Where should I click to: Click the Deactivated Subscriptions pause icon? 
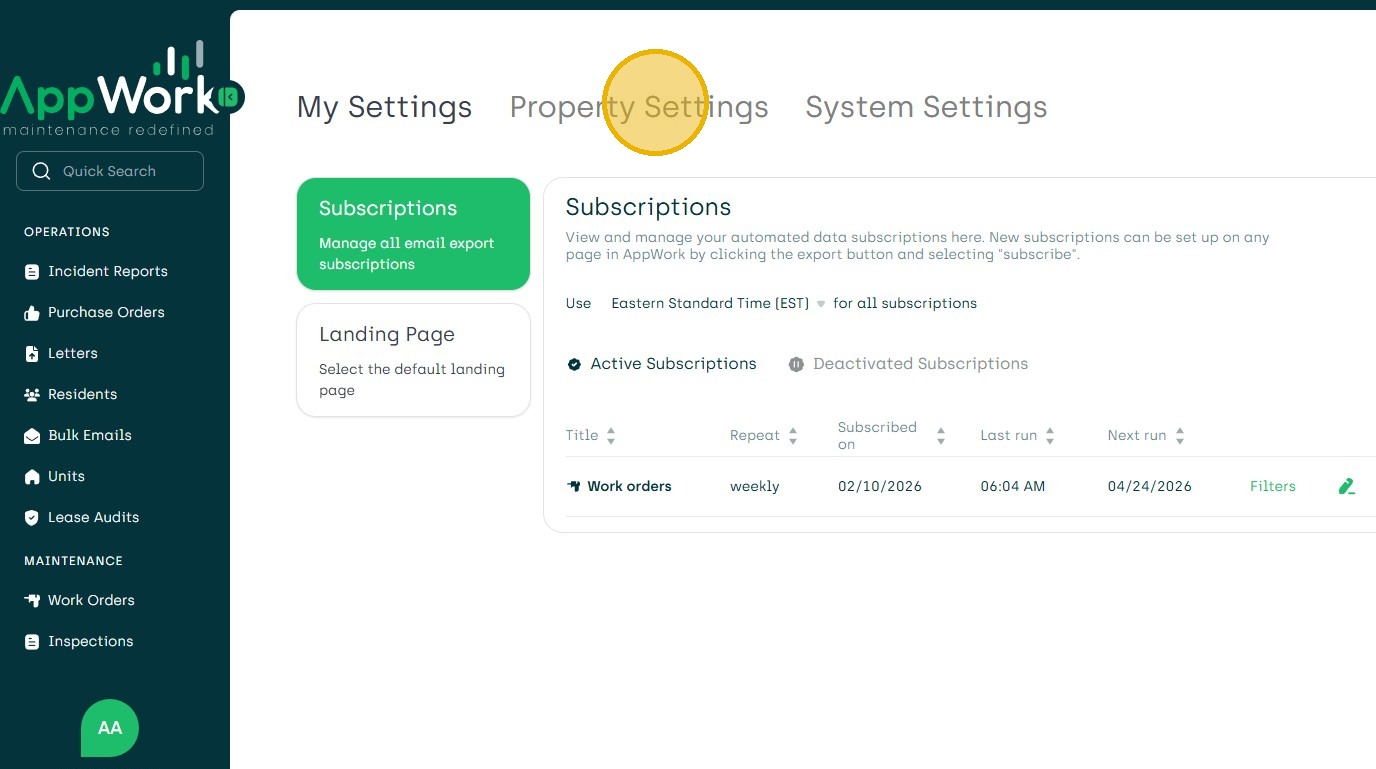(x=796, y=364)
